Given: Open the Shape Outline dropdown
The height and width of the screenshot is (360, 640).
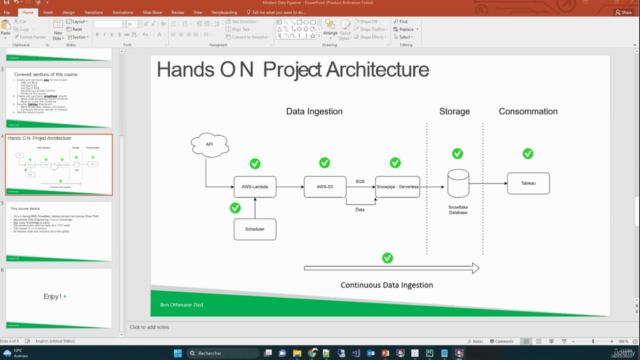Looking at the screenshot, I should [x=370, y=29].
